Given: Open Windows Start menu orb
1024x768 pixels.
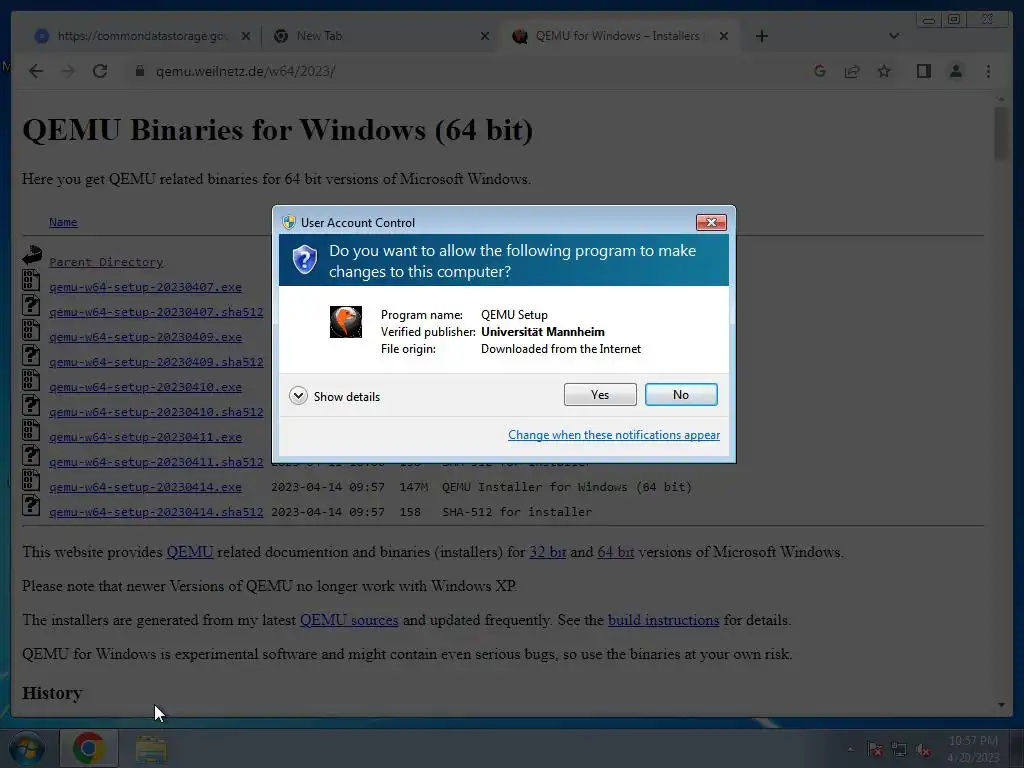Looking at the screenshot, I should 27,748.
